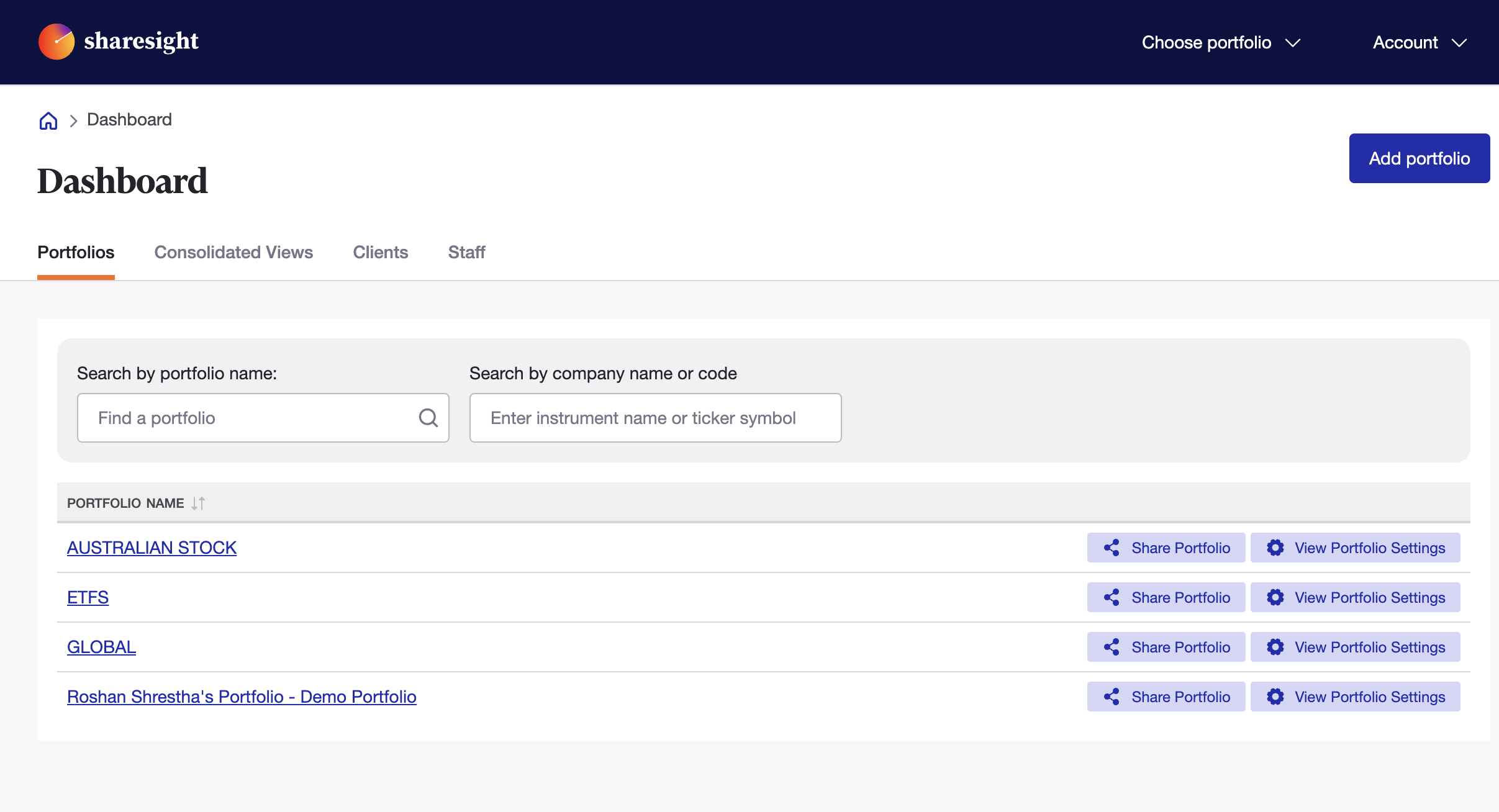Open the AUSTRALIAN STOCK portfolio link
Image resolution: width=1499 pixels, height=812 pixels.
(x=152, y=548)
